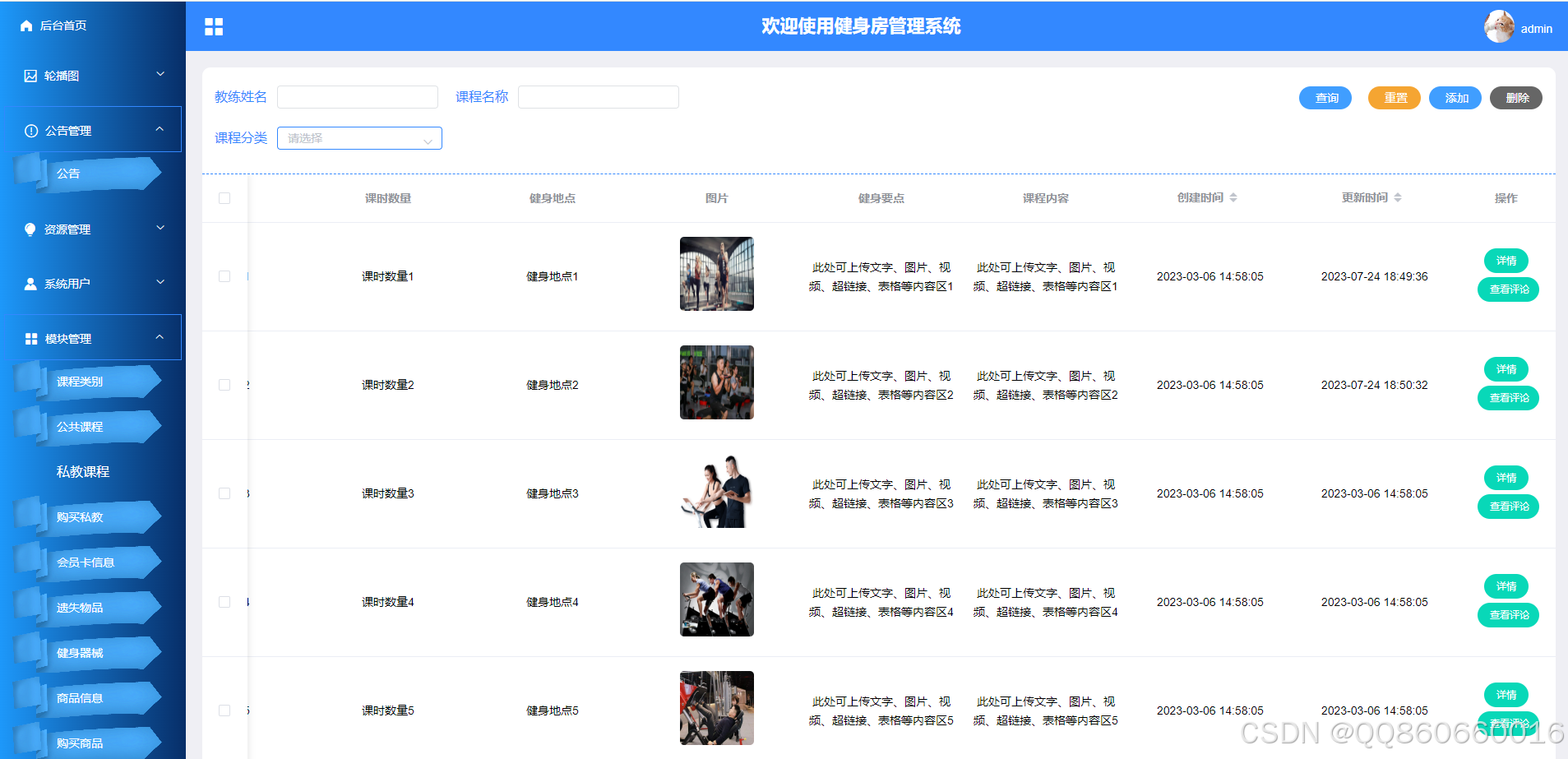Collapse the 公告管理 section chevron
Screen dimensions: 1568x759
point(160,128)
